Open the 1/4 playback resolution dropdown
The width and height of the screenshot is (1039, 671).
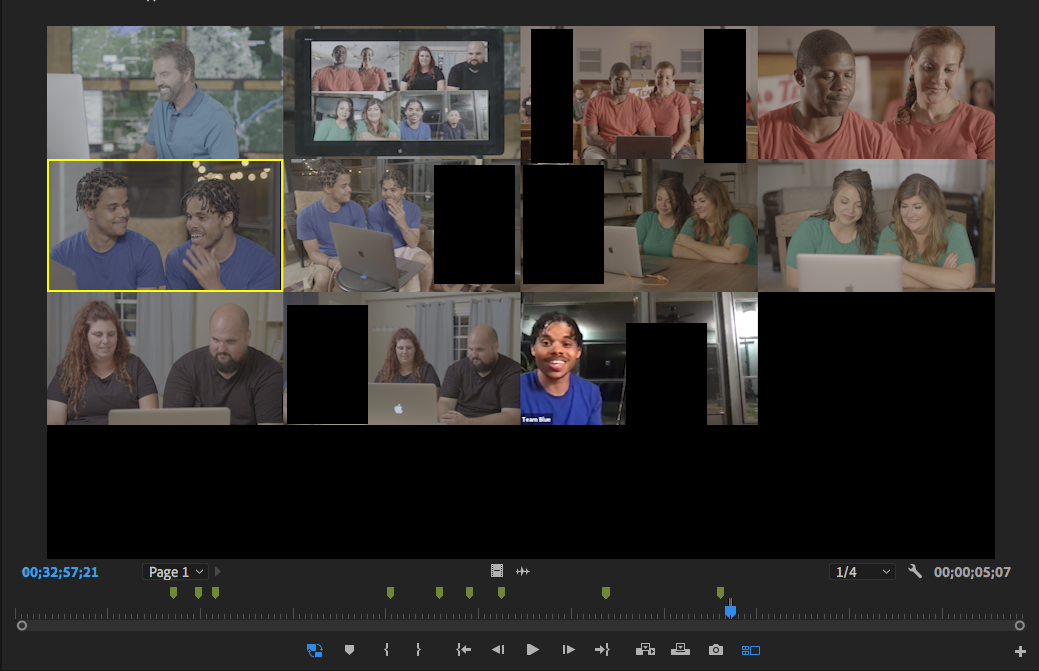pos(862,572)
